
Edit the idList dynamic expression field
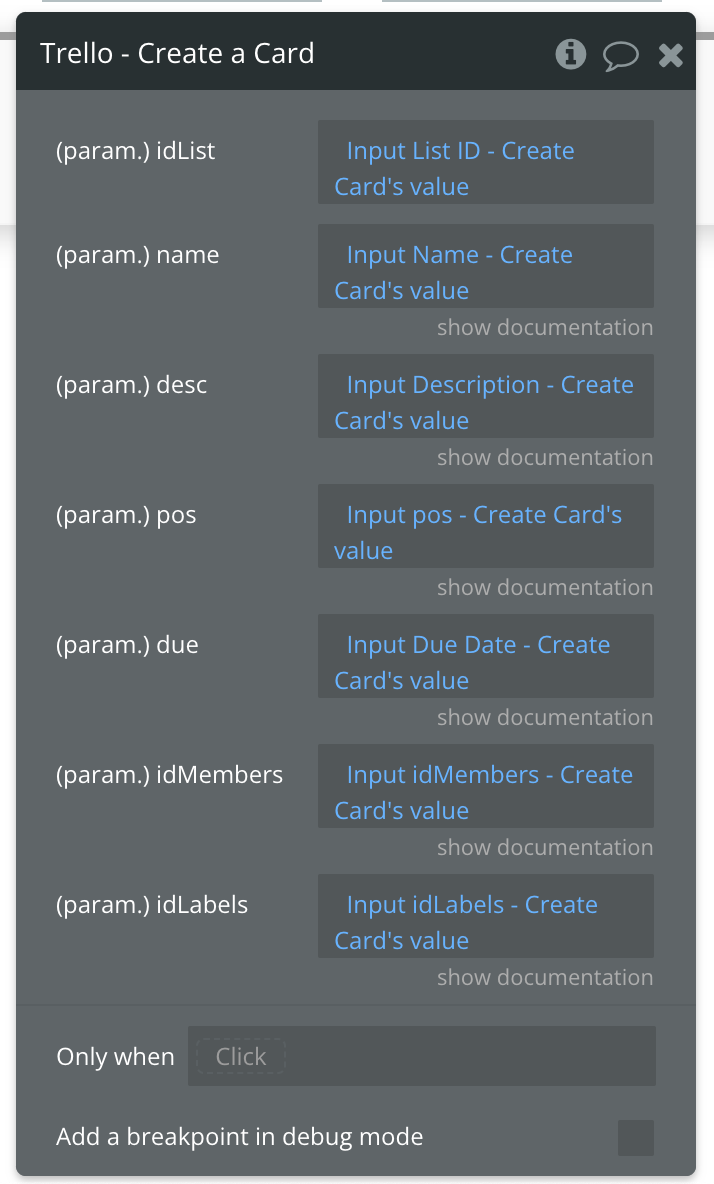click(x=485, y=162)
